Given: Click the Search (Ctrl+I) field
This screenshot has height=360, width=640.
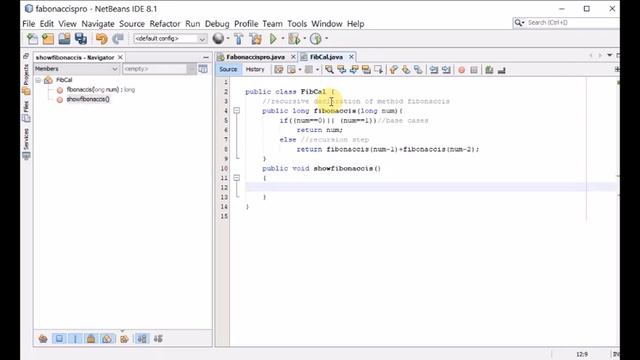Looking at the screenshot, I should coord(566,23).
